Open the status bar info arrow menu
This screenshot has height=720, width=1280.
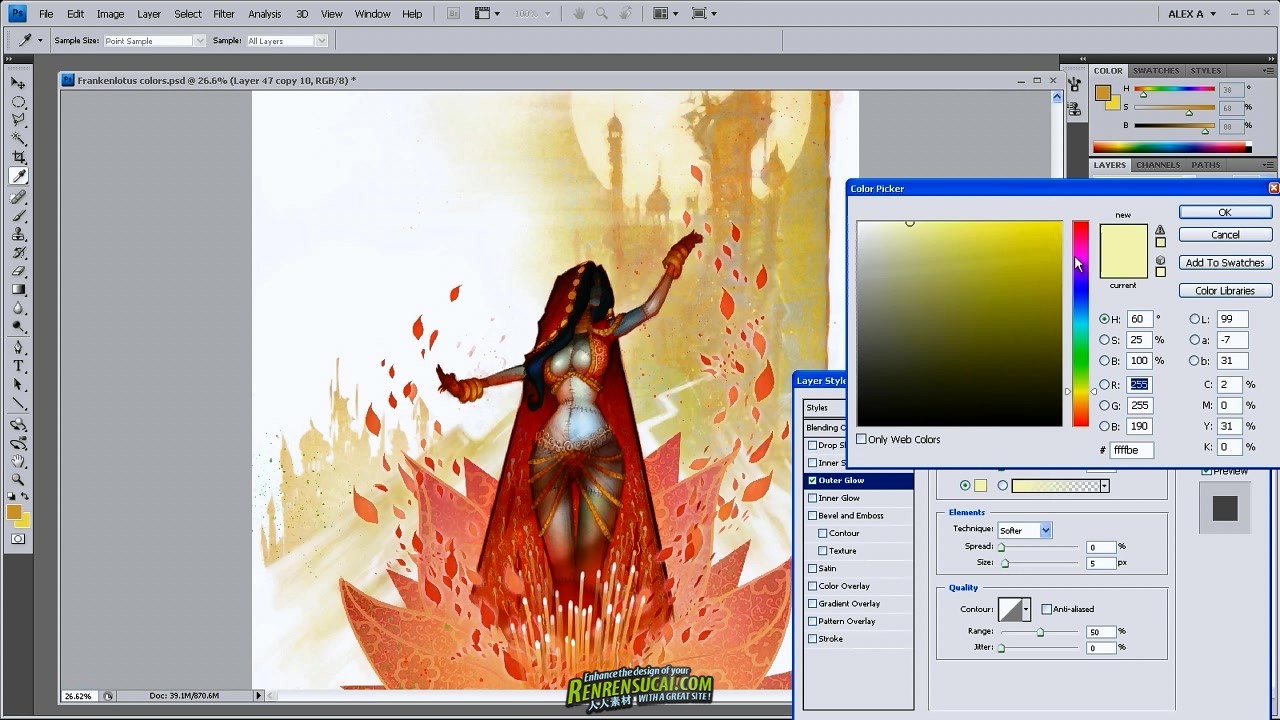pyautogui.click(x=258, y=695)
